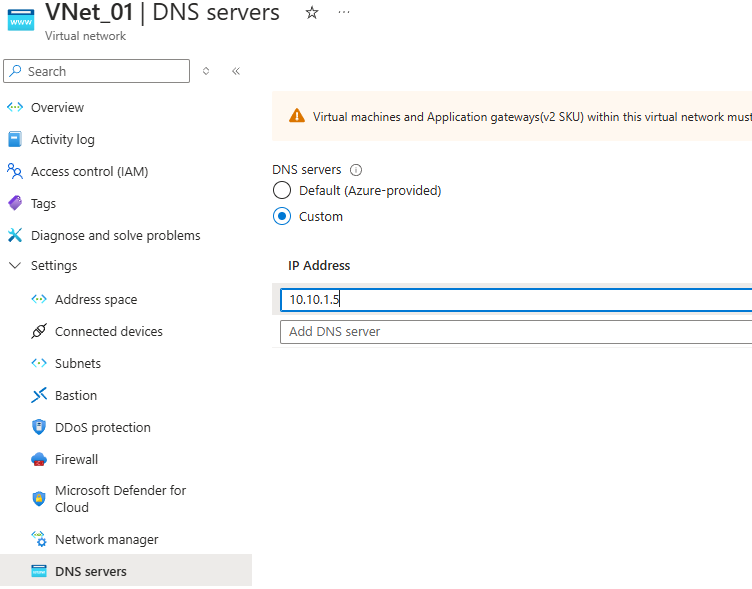
Task: Click the sidebar Search box
Action: click(96, 71)
